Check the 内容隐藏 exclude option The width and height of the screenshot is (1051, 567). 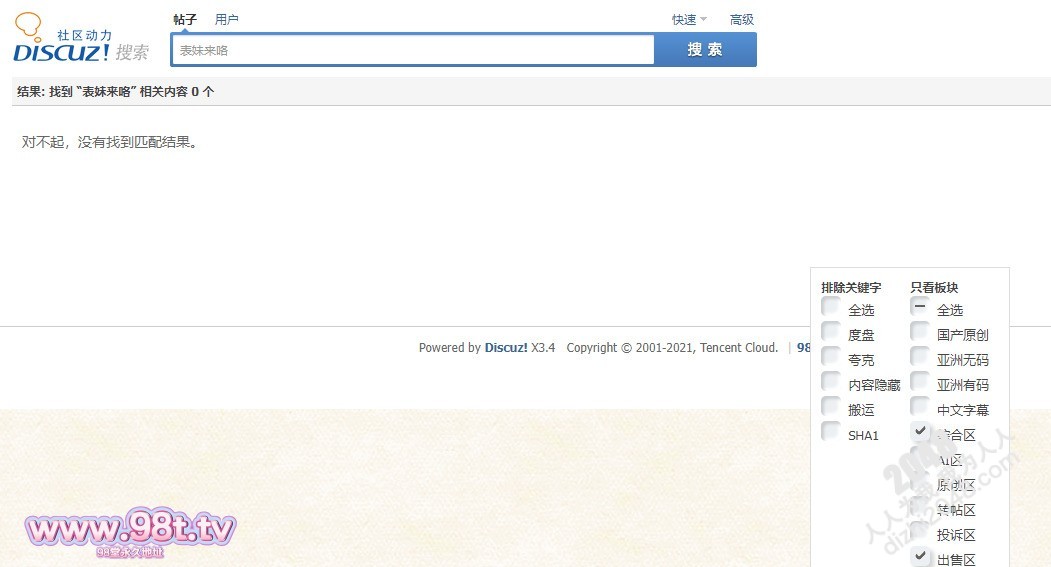click(831, 381)
